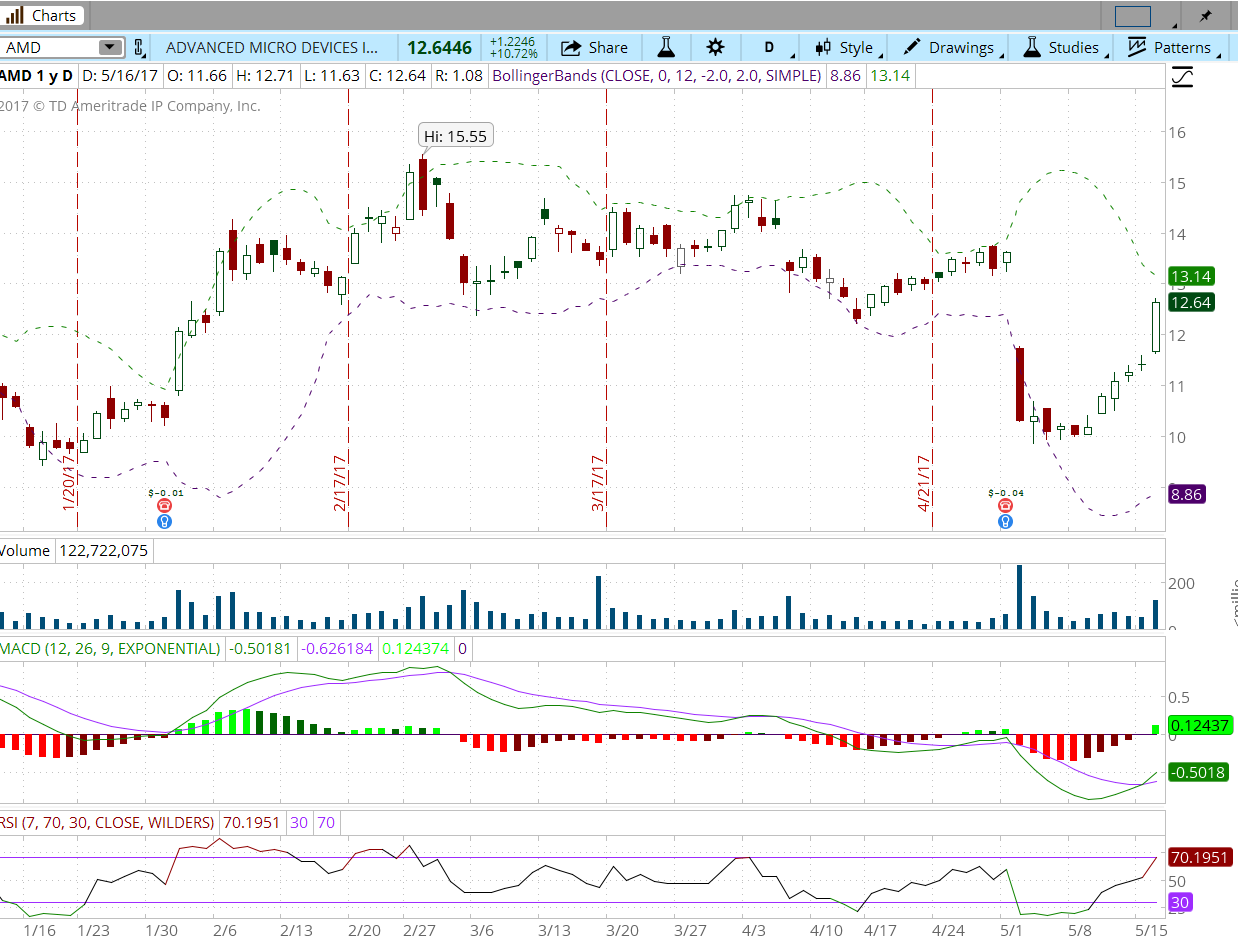The image size is (1238, 940).
Task: Click the C: 12.64 close value
Action: [x=397, y=76]
